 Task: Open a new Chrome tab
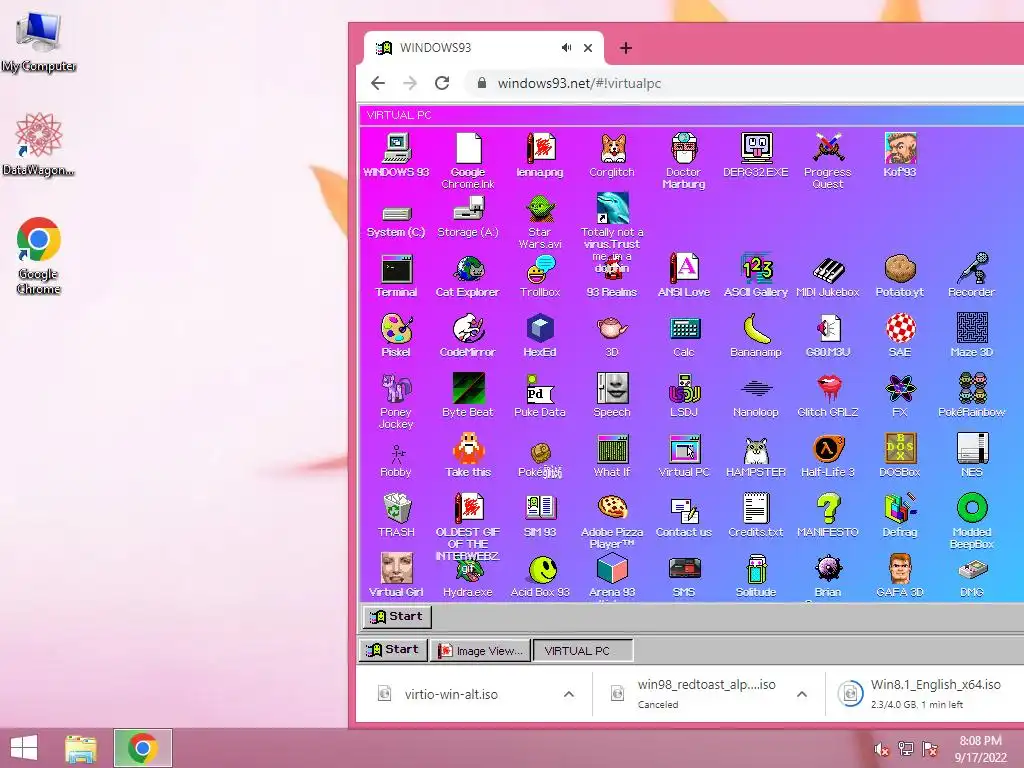pos(626,48)
